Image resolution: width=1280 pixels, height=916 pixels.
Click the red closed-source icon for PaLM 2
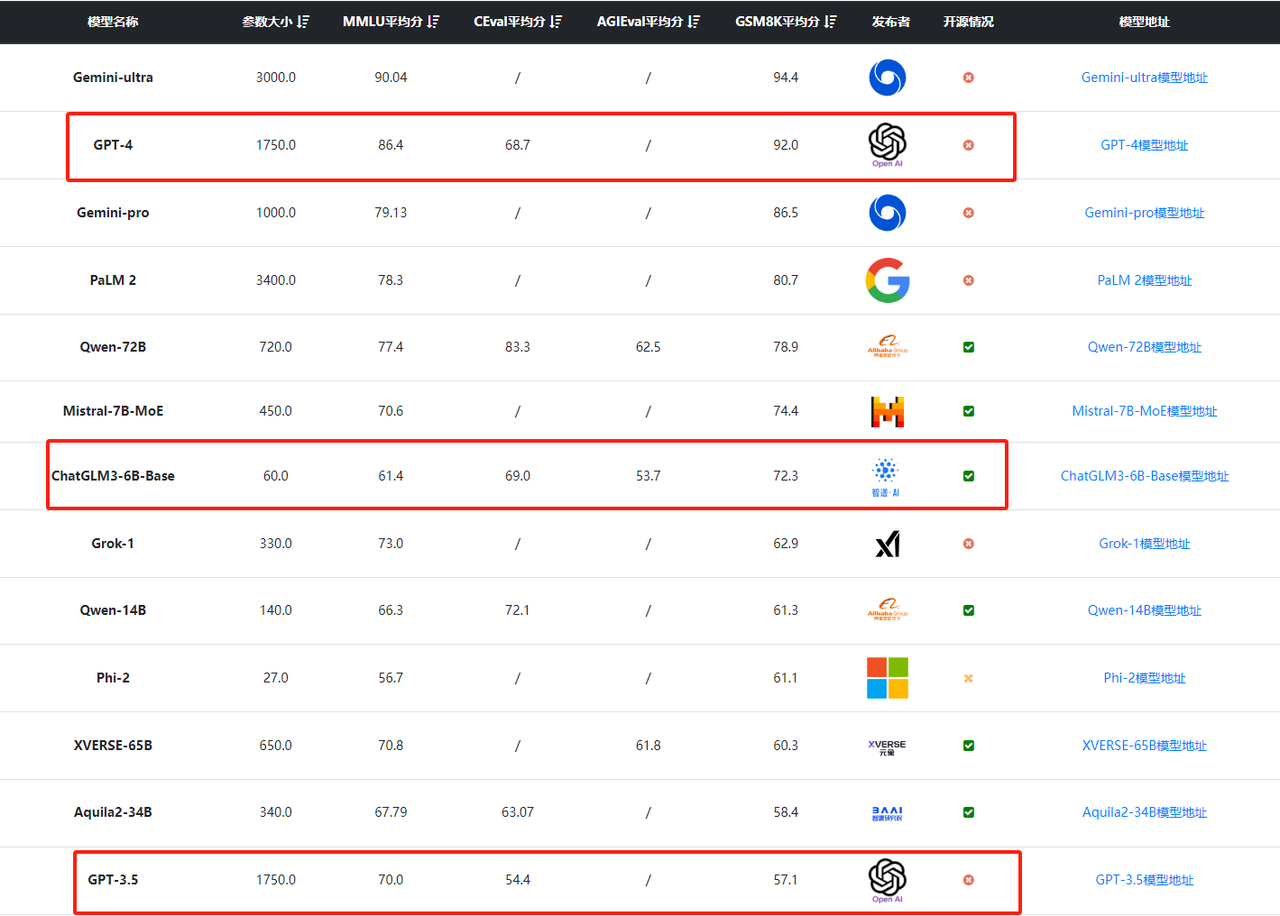(968, 280)
